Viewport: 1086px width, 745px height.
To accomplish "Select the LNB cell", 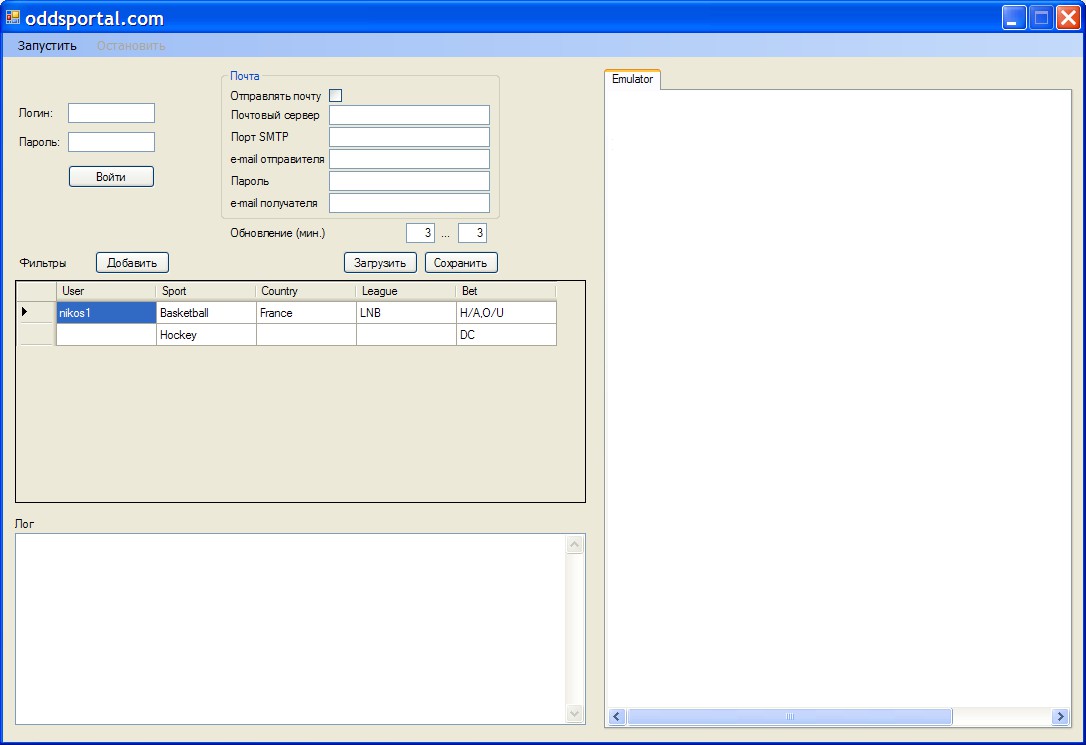I will point(407,312).
